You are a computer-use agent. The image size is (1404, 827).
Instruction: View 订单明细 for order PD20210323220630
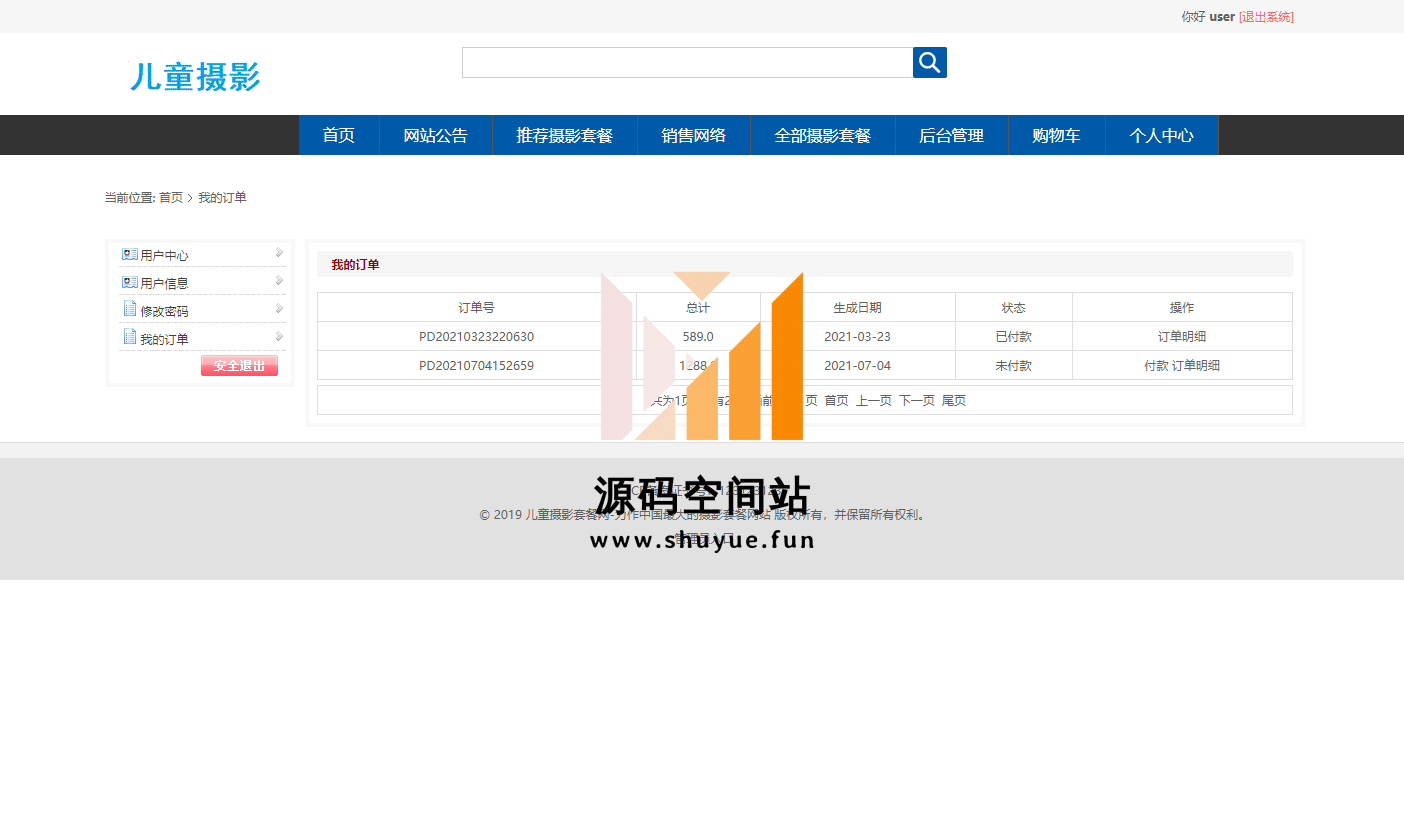[1181, 337]
